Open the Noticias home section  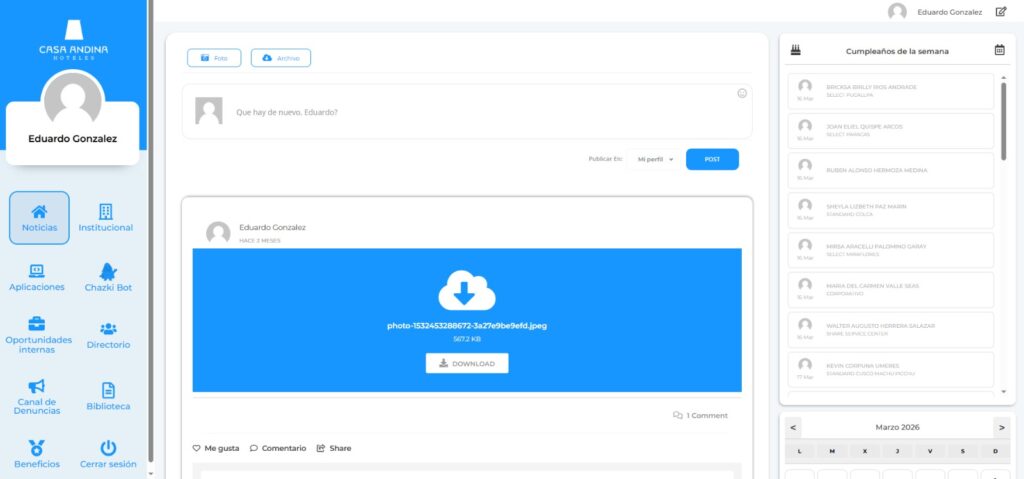point(39,218)
